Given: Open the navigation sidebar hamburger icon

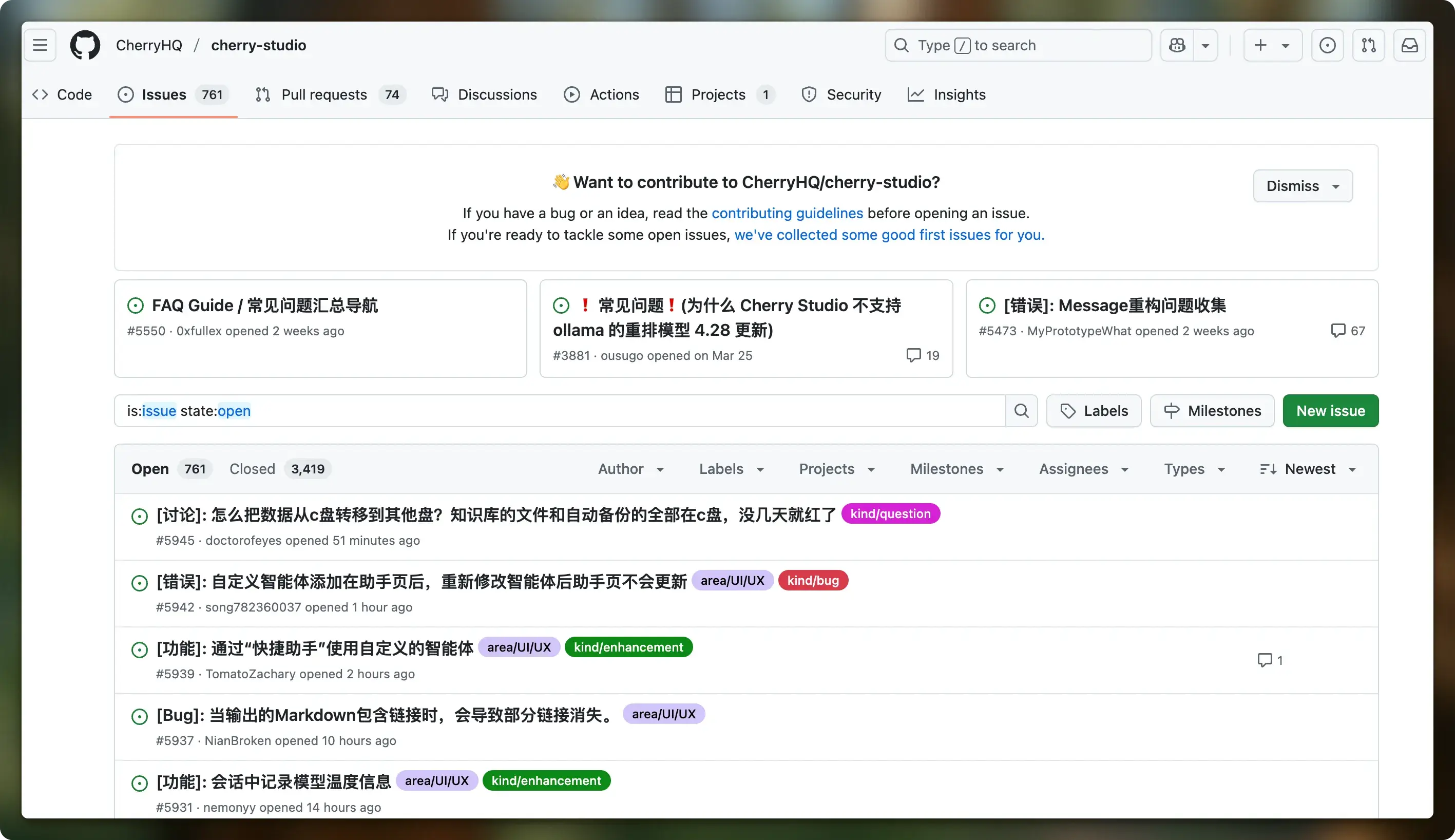Looking at the screenshot, I should point(39,45).
